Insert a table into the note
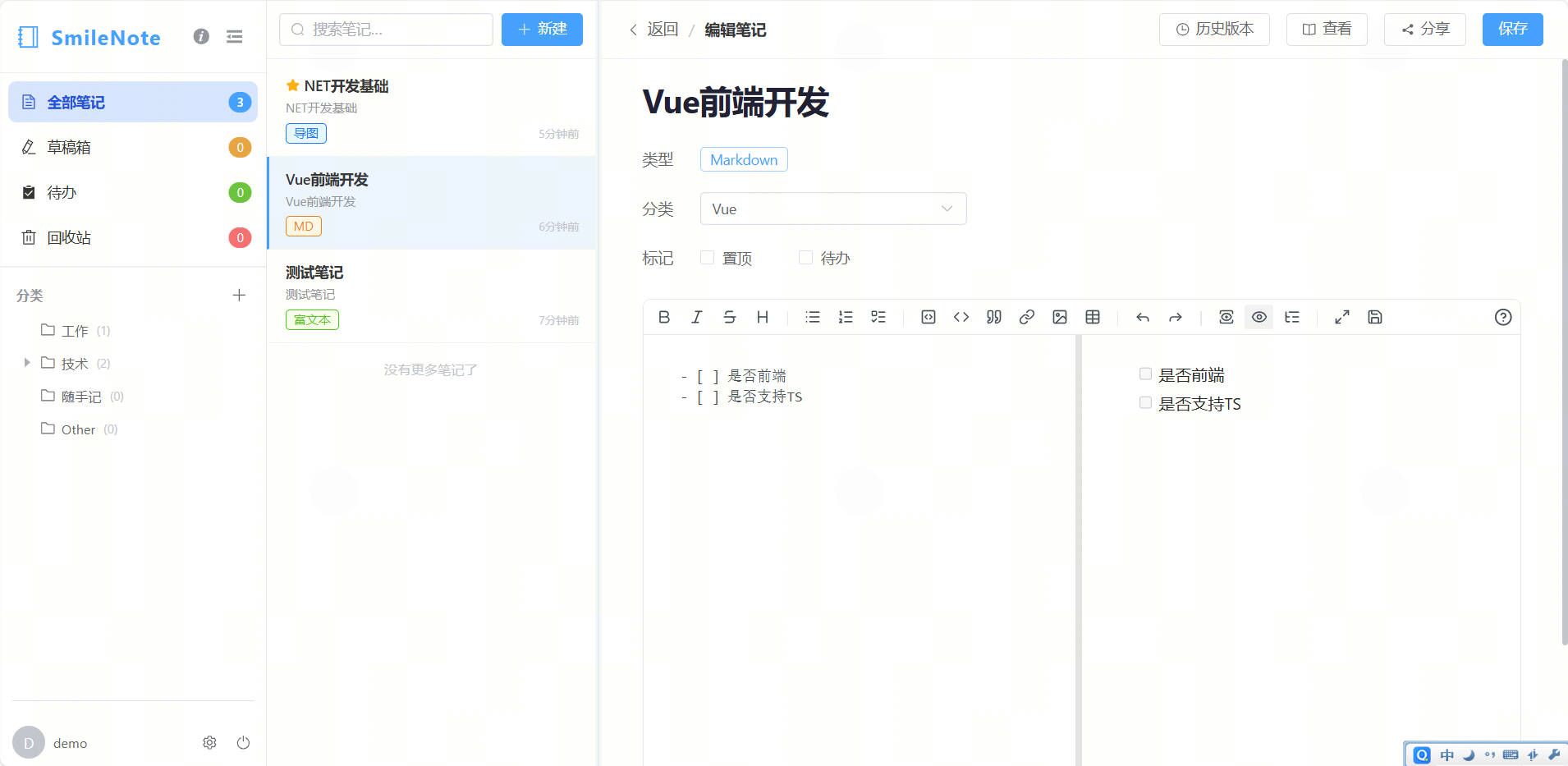 tap(1093, 317)
